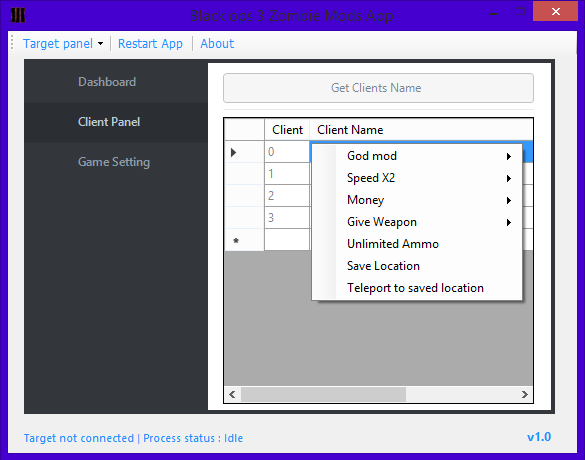585x460 pixels.
Task: Click the right scroll arrow
Action: click(x=525, y=394)
